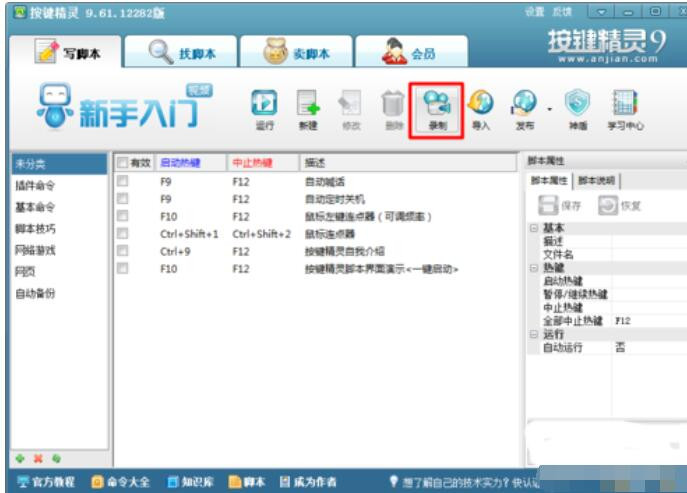Click the 新建 (New) script icon
The image size is (687, 493).
coord(308,107)
